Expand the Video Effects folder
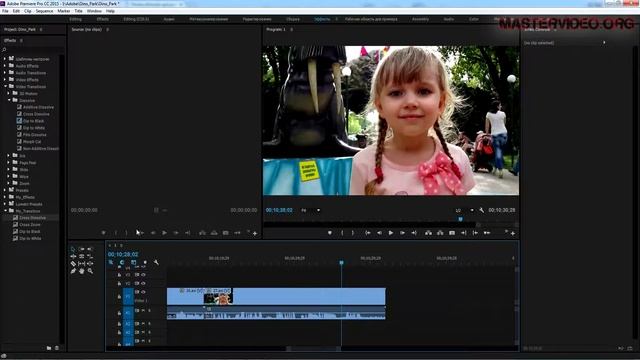Screen dimensions: 640x360 (x=5, y=80)
